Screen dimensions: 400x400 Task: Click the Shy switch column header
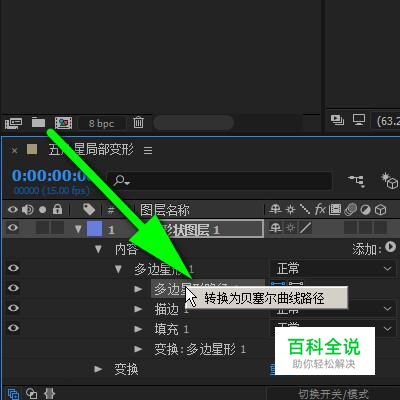pyautogui.click(x=275, y=209)
